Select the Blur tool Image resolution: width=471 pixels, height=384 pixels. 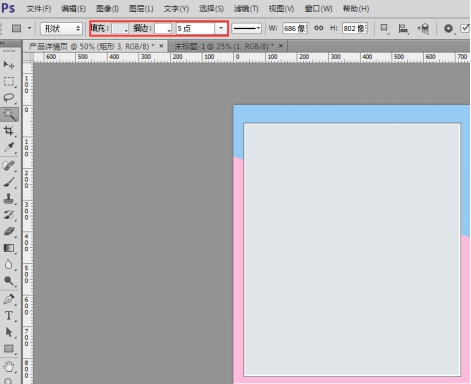click(9, 265)
